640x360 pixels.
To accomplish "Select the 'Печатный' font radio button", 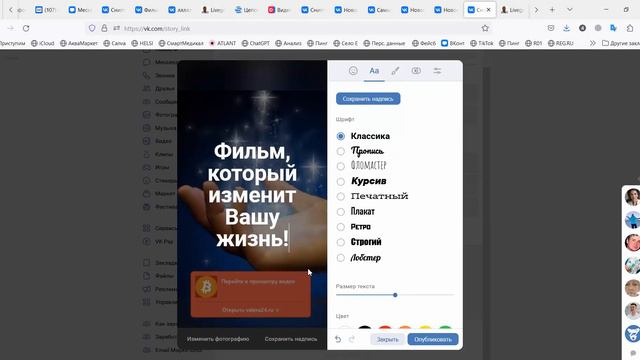I will [340, 196].
